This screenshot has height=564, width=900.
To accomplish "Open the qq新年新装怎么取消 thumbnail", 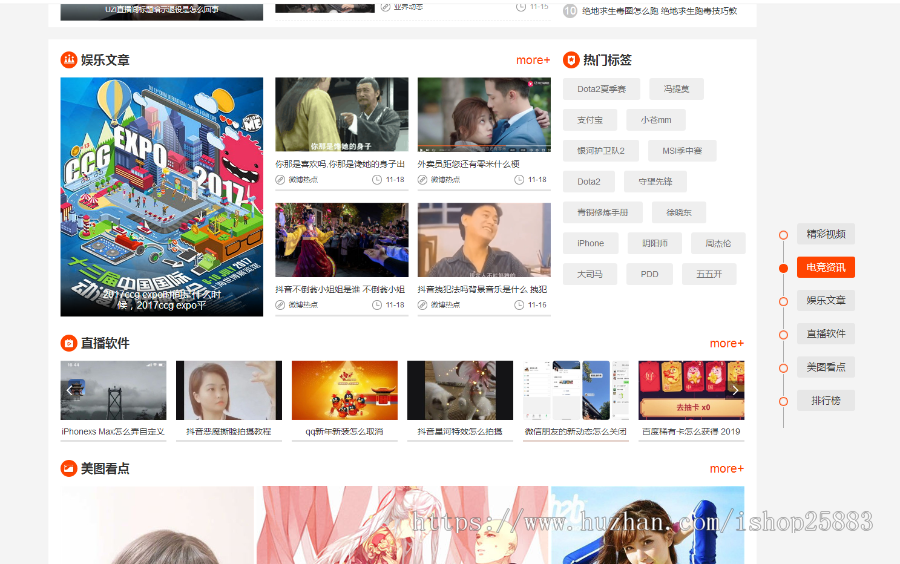I will 344,390.
